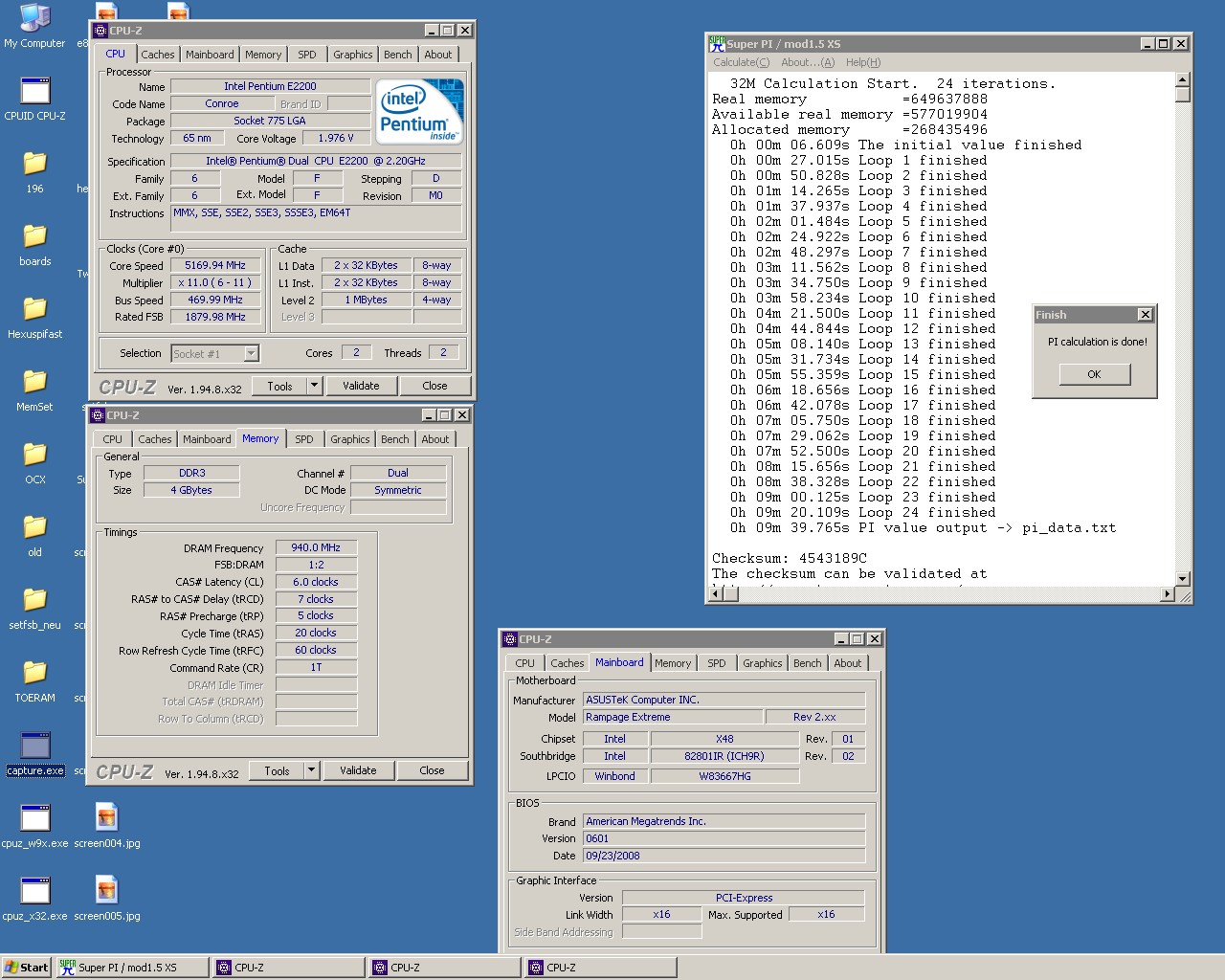Open the boards folder on desktop
Screen dimensions: 1225x980
[x=34, y=245]
